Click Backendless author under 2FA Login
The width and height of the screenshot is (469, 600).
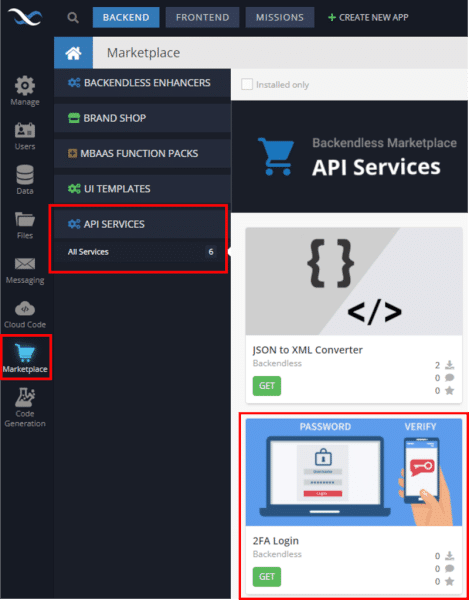click(277, 554)
